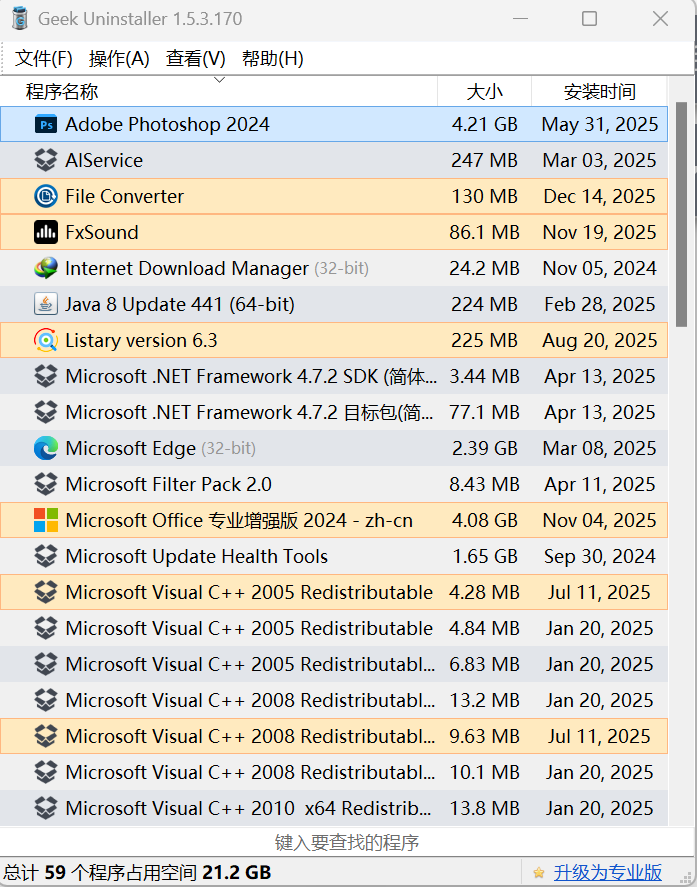Click the Listary version 6.3 icon
Image resolution: width=697 pixels, height=887 pixels.
[x=46, y=340]
